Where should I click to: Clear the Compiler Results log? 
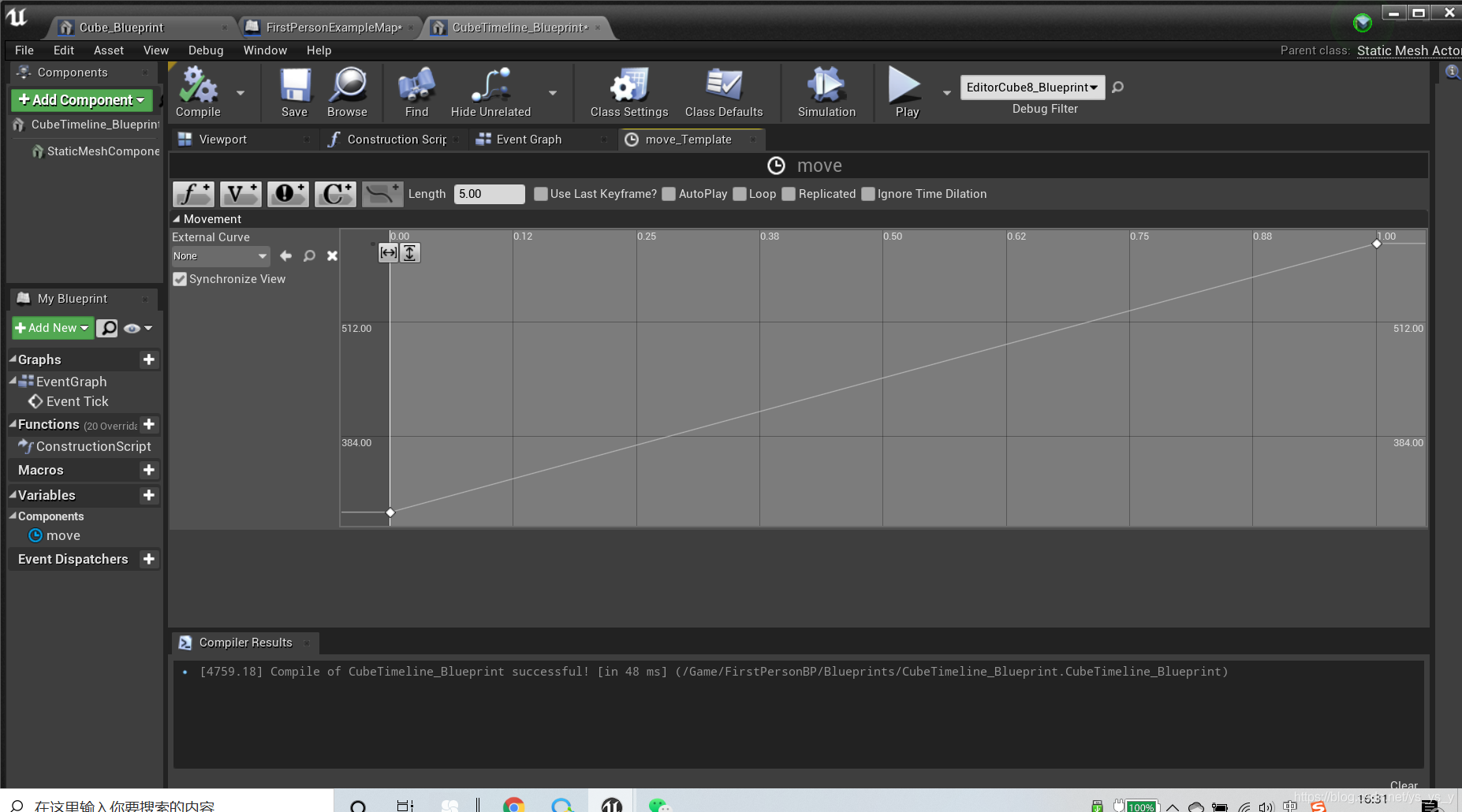[1403, 785]
